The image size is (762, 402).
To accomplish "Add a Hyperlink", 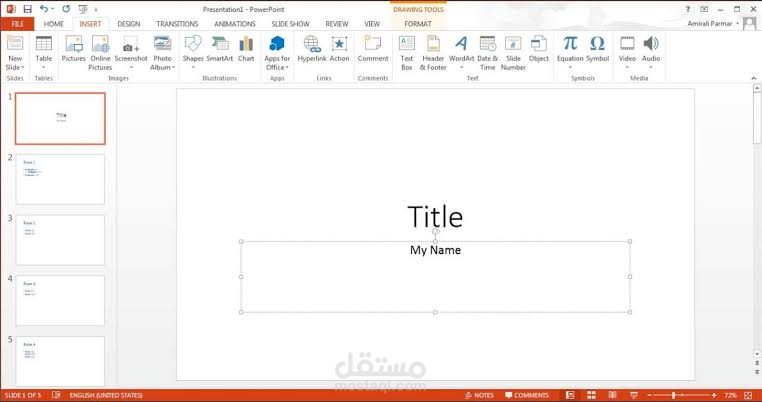I will [312, 49].
